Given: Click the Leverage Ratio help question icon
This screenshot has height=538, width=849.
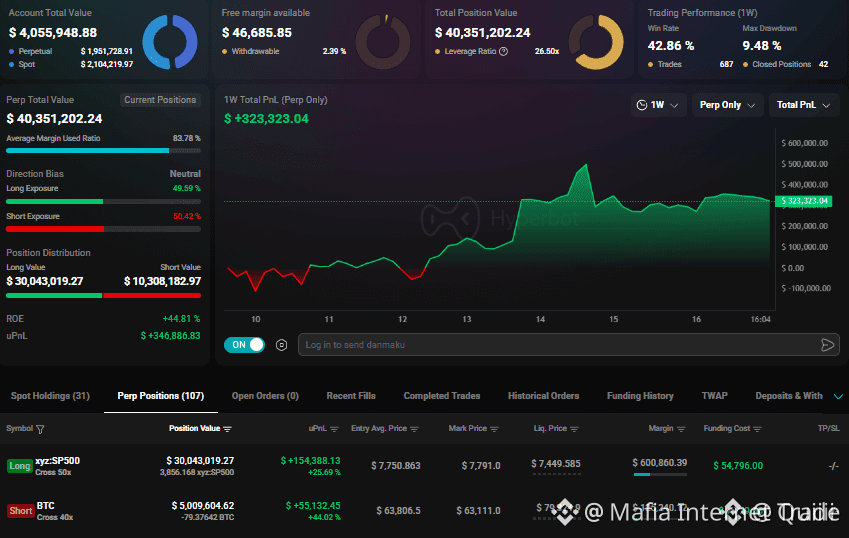Looking at the screenshot, I should point(504,51).
